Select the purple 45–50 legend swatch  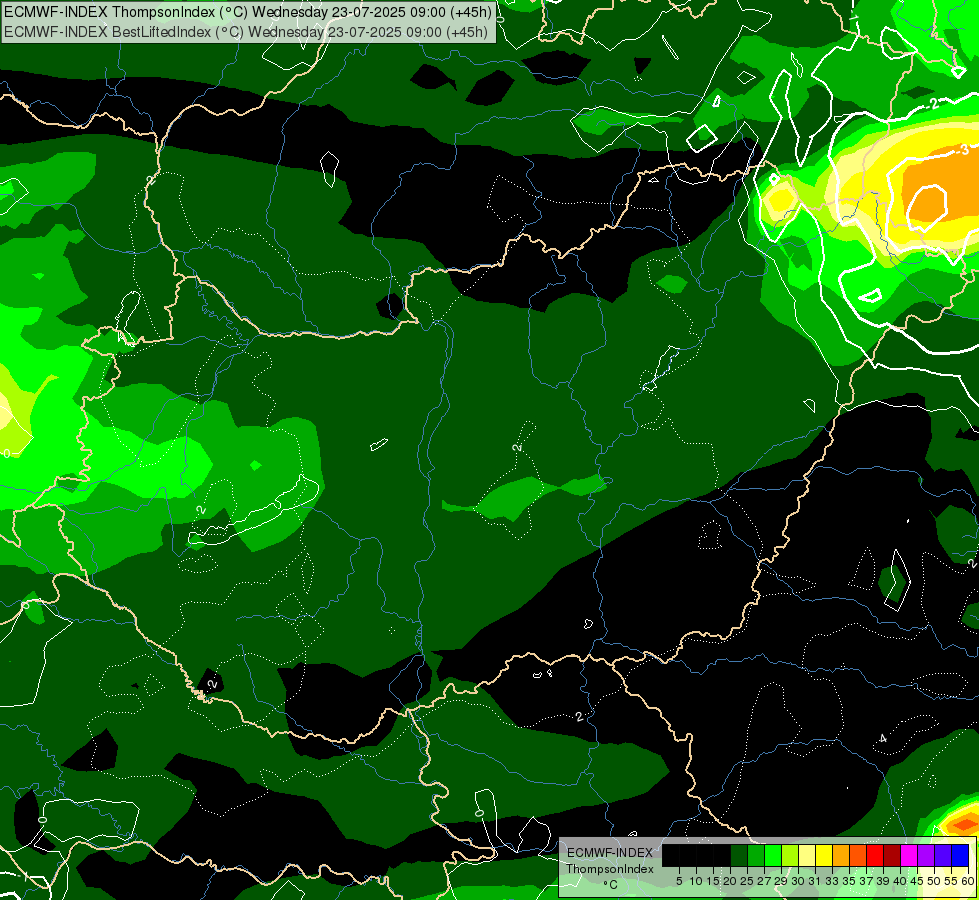click(x=926, y=855)
